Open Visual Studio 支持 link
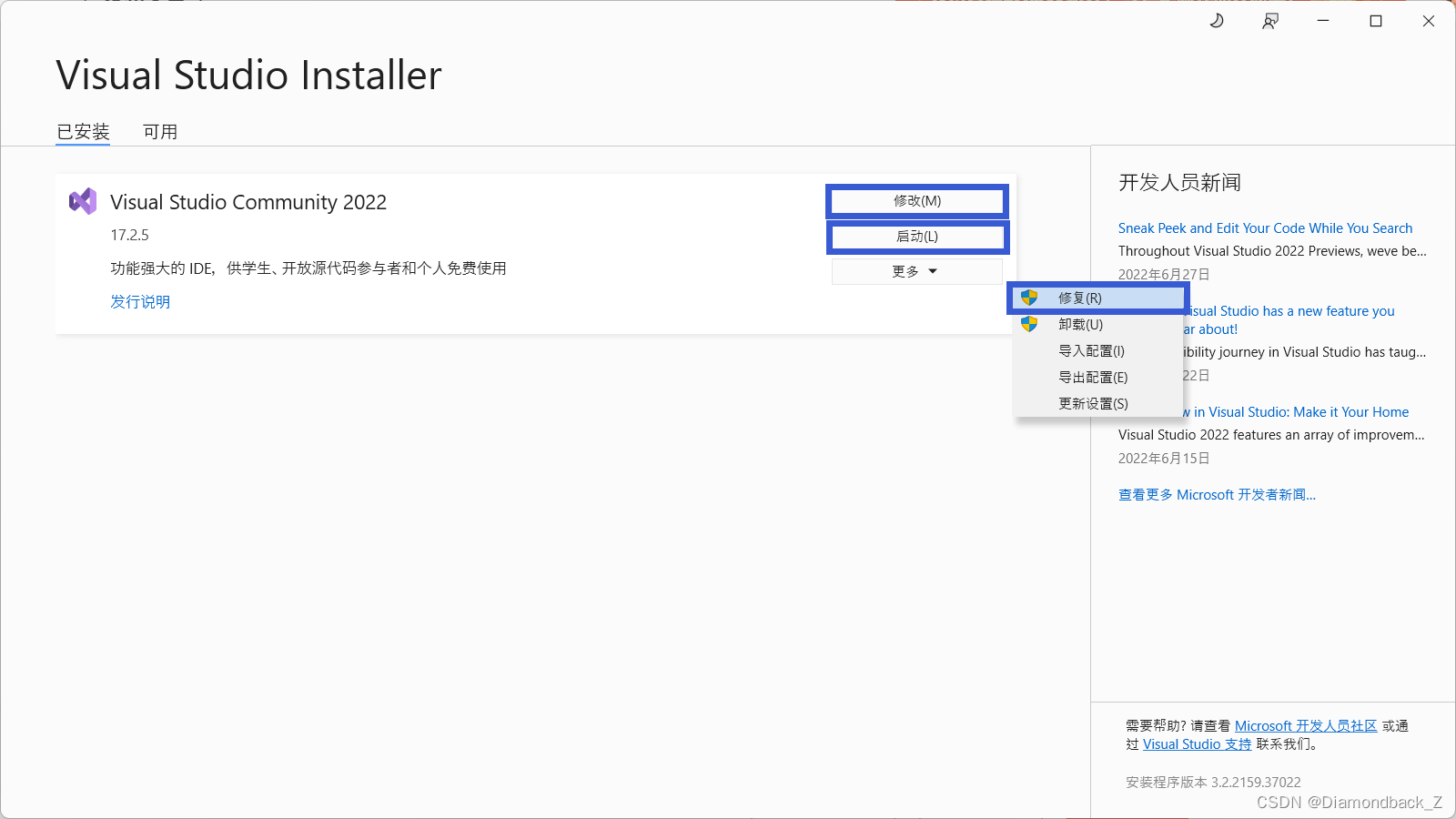The width and height of the screenshot is (1456, 819). [x=1197, y=744]
